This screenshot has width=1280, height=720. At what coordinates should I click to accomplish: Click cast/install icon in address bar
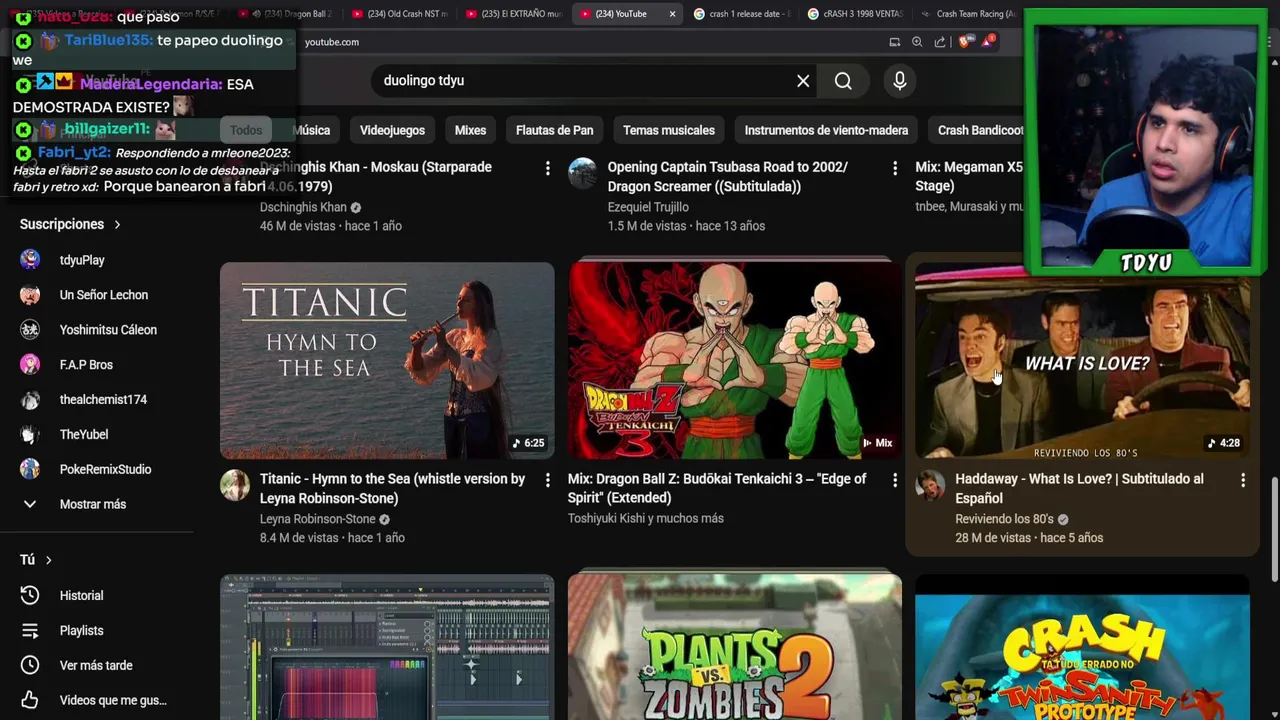pyautogui.click(x=894, y=42)
